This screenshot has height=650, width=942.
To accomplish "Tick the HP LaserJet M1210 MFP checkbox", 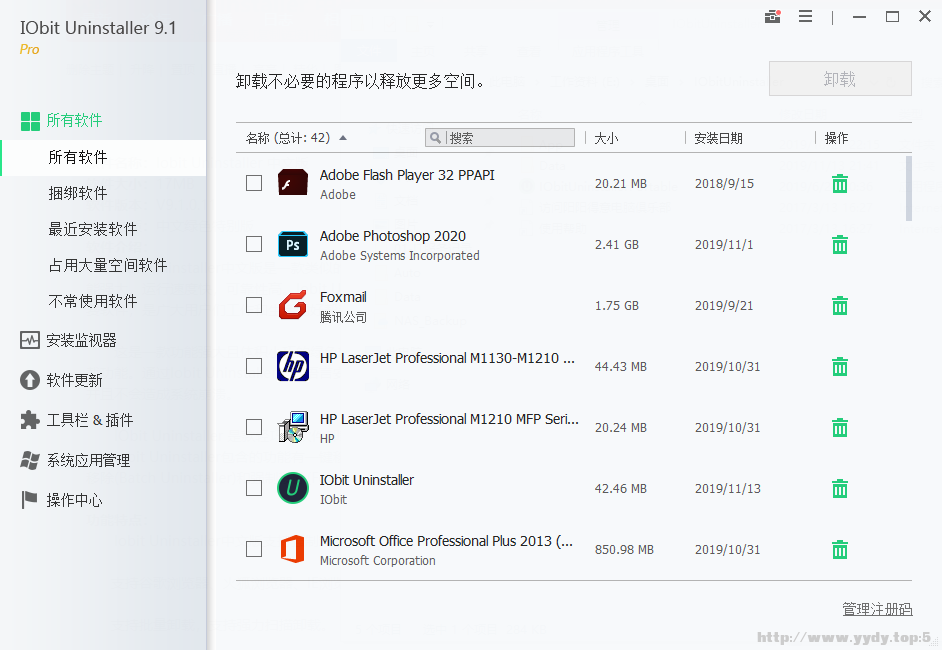I will click(x=254, y=427).
